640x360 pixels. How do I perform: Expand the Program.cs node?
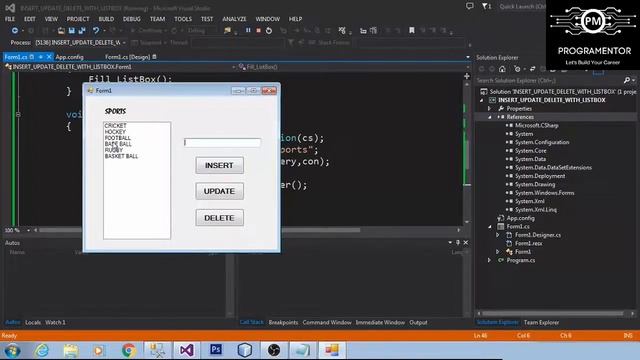click(x=489, y=260)
